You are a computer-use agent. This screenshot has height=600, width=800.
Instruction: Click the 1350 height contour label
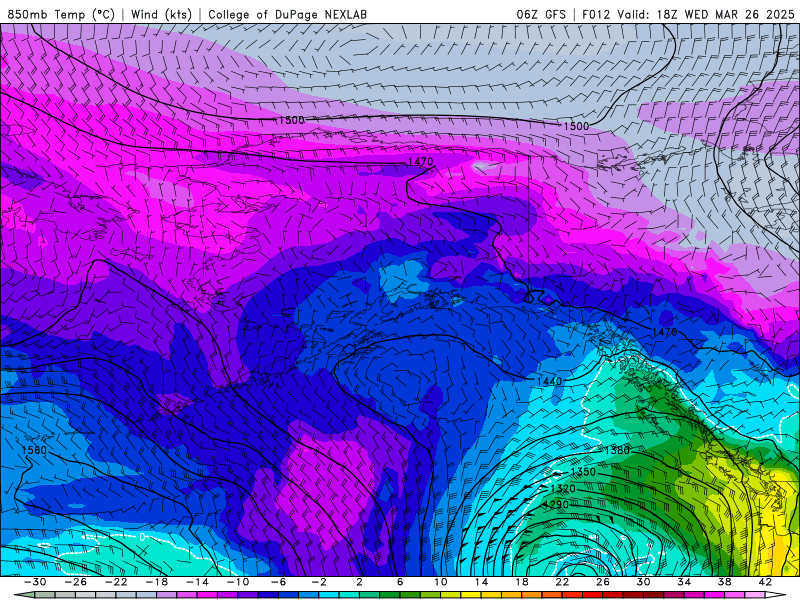(x=583, y=472)
